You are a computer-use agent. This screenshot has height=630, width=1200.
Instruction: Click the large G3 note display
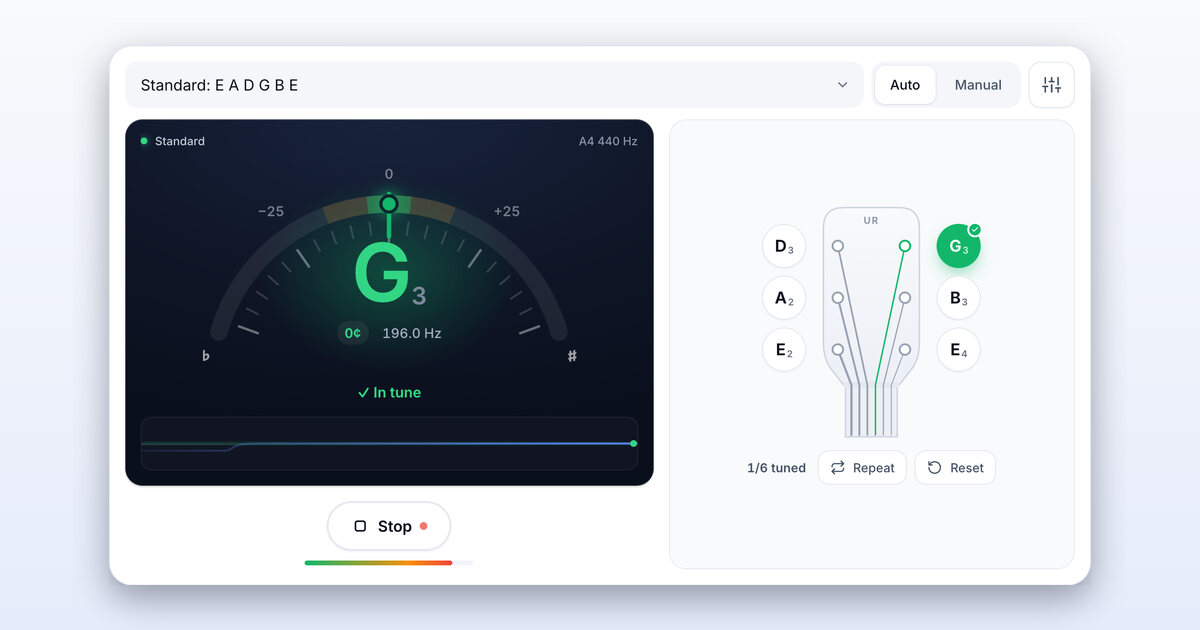[x=390, y=275]
